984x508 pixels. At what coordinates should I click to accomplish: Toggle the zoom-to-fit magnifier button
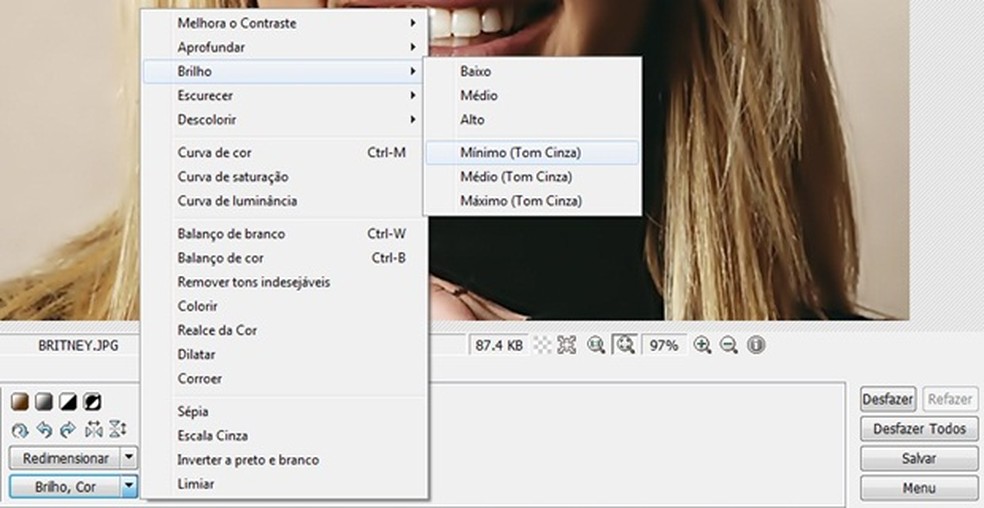(x=626, y=345)
